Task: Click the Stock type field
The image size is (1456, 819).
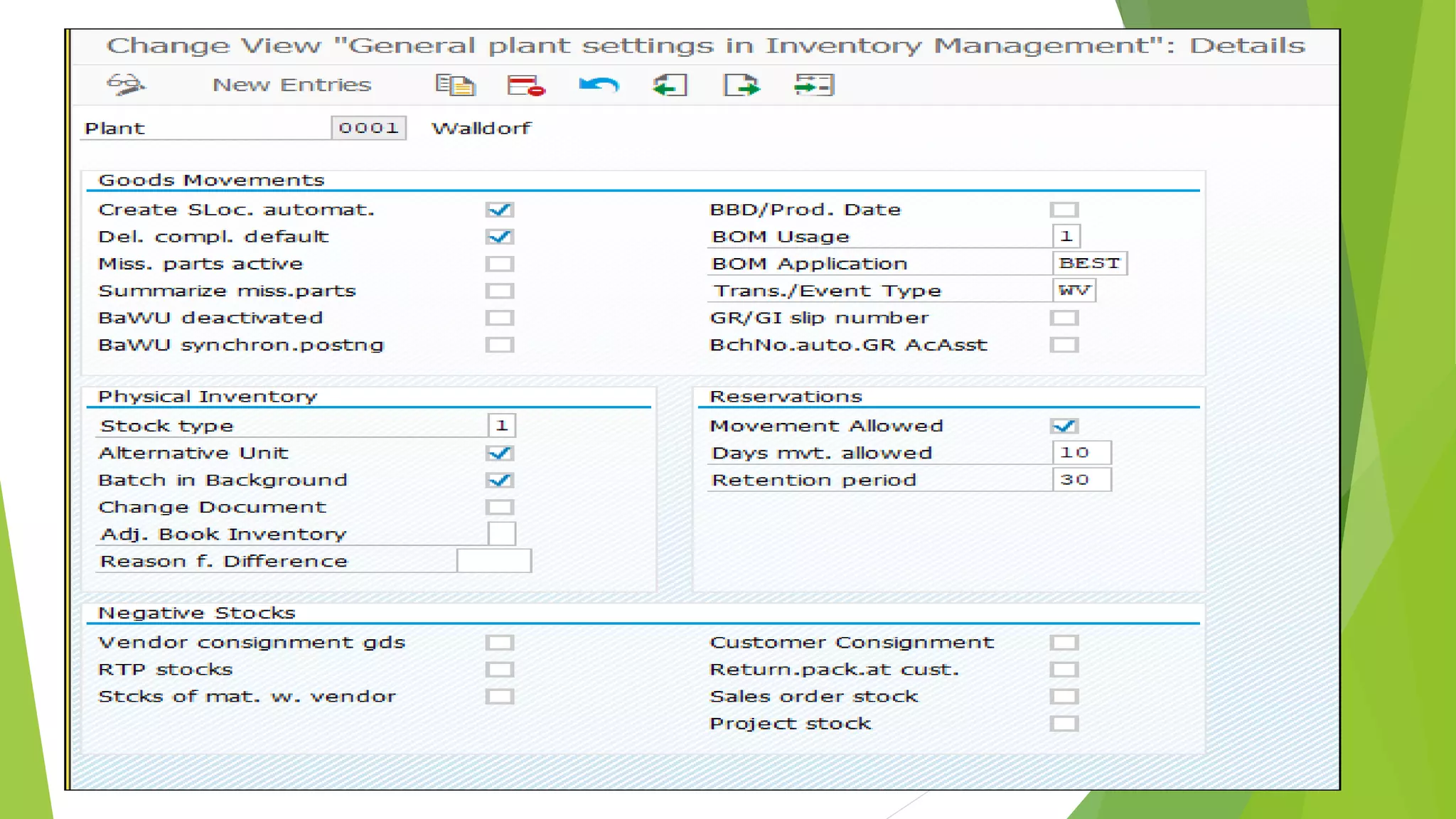Action: [502, 426]
